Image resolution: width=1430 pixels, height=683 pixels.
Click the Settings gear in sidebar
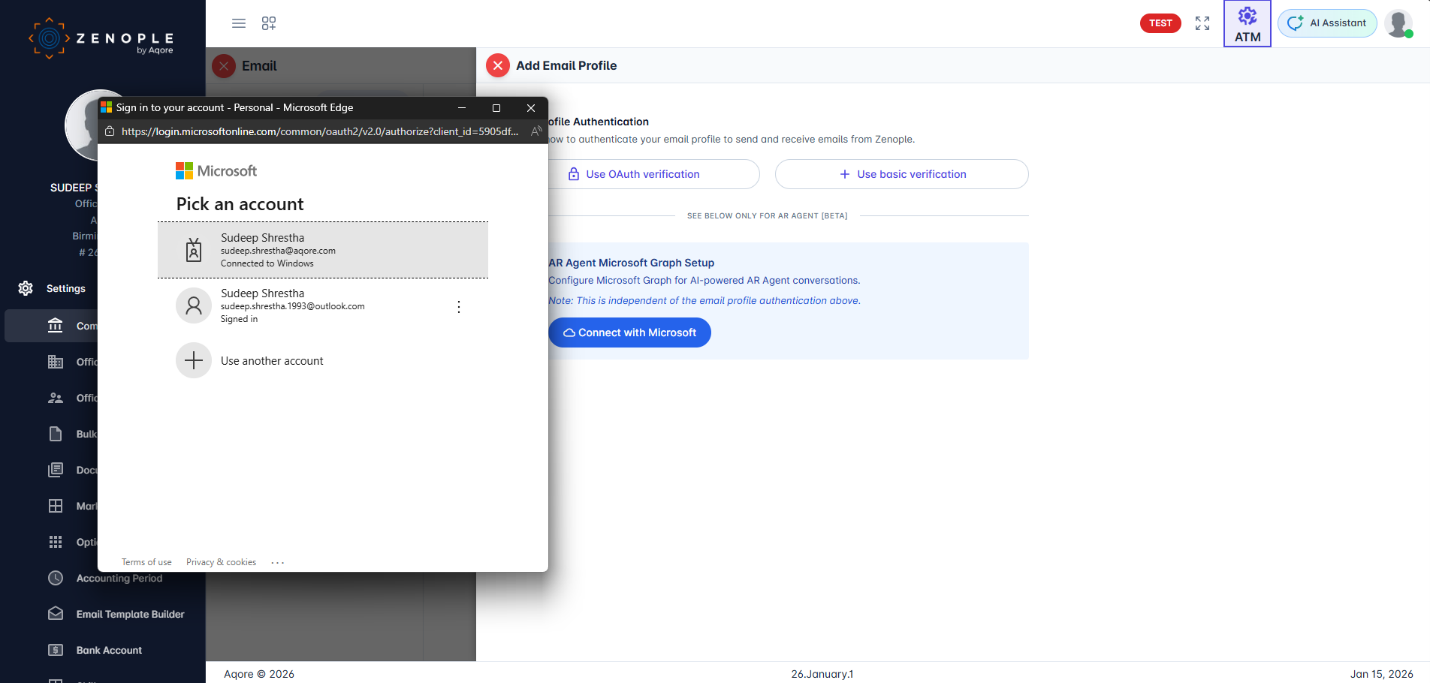[26, 288]
